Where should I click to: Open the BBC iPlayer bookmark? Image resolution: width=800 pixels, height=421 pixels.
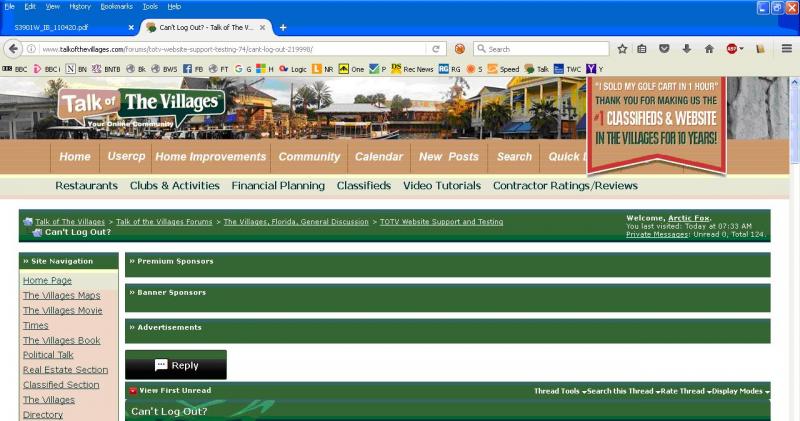pyautogui.click(x=46, y=69)
